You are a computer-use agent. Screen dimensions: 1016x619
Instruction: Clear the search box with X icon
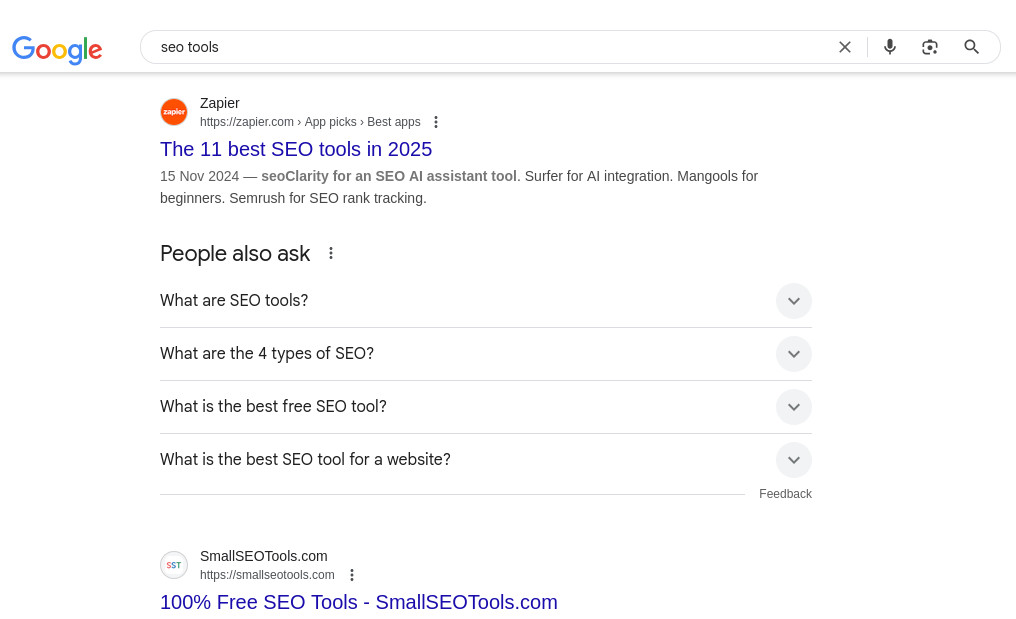[844, 47]
